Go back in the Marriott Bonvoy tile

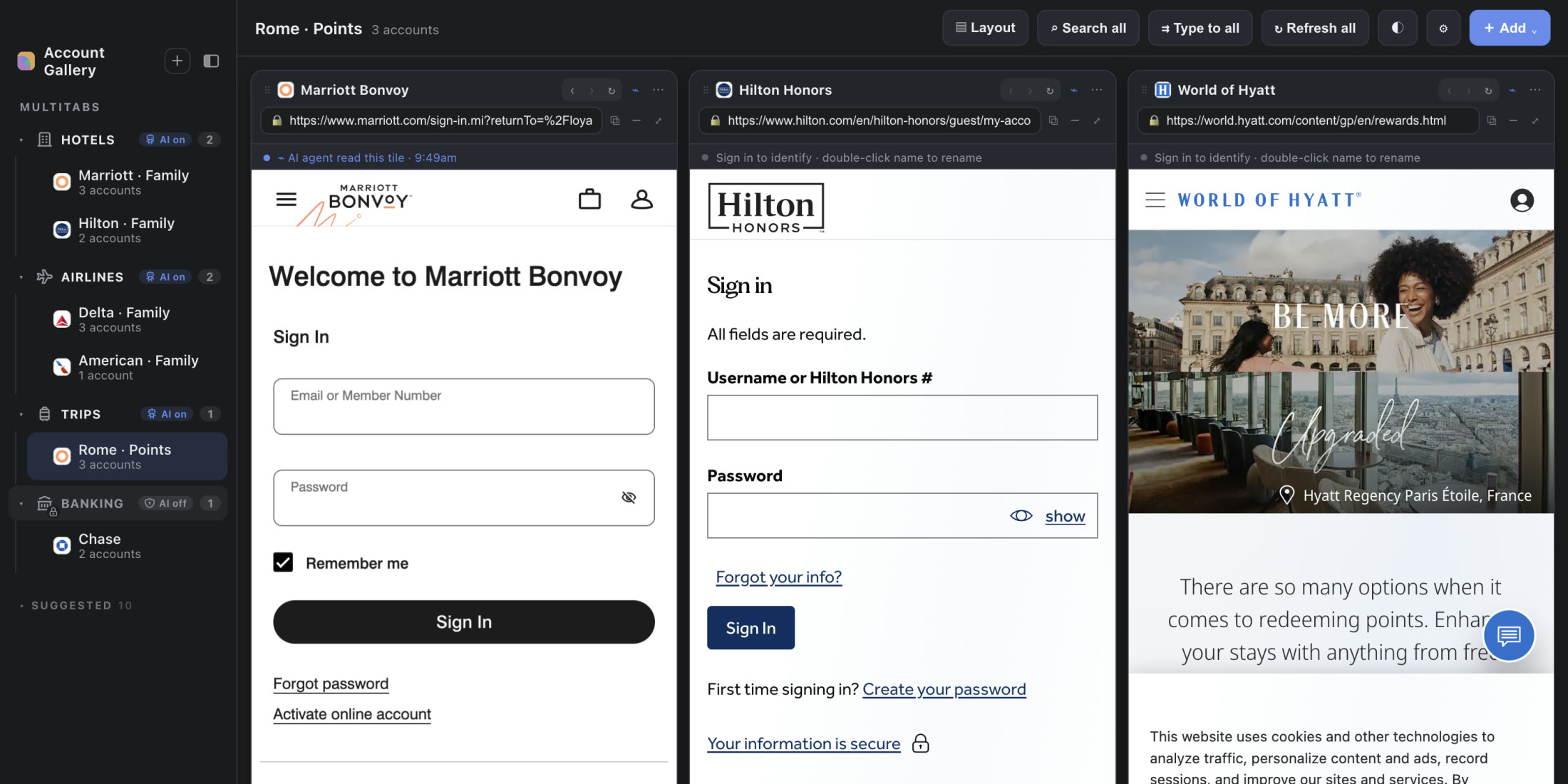[x=572, y=91]
